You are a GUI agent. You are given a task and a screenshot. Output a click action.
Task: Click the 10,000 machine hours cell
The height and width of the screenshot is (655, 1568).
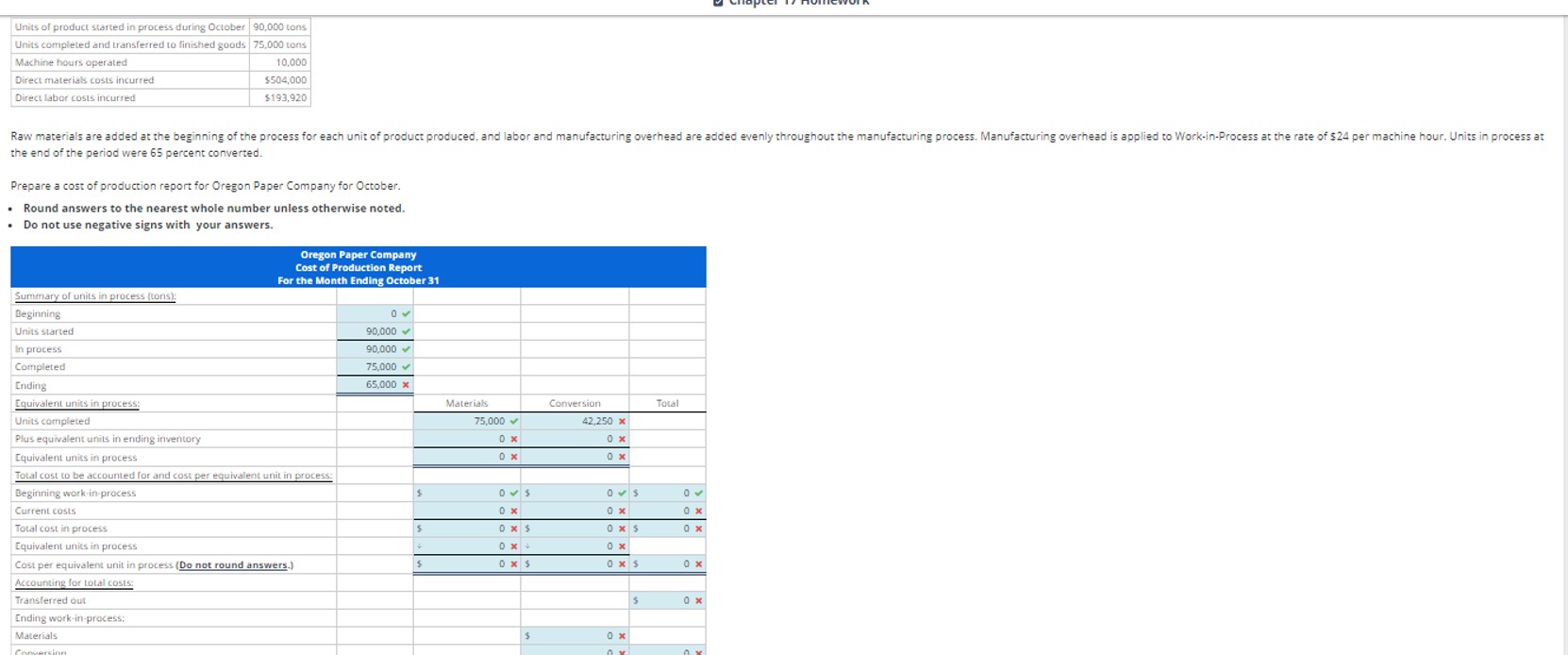280,62
